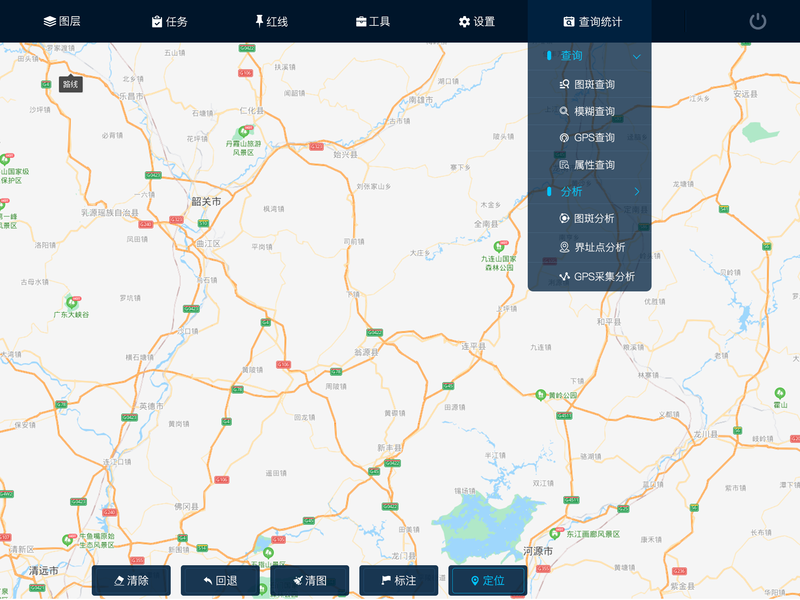Click the 图斑查询 icon
800x600 pixels.
tap(564, 84)
